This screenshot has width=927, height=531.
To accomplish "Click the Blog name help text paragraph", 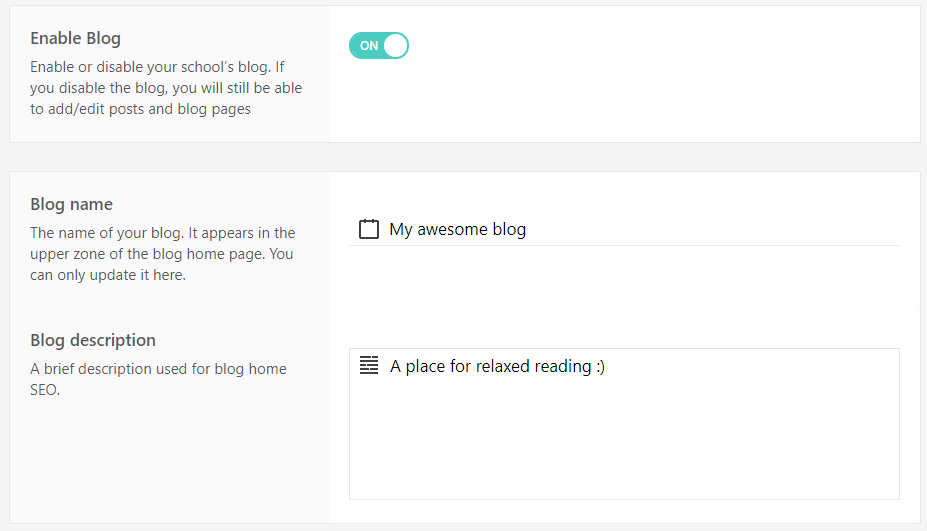I will (162, 254).
